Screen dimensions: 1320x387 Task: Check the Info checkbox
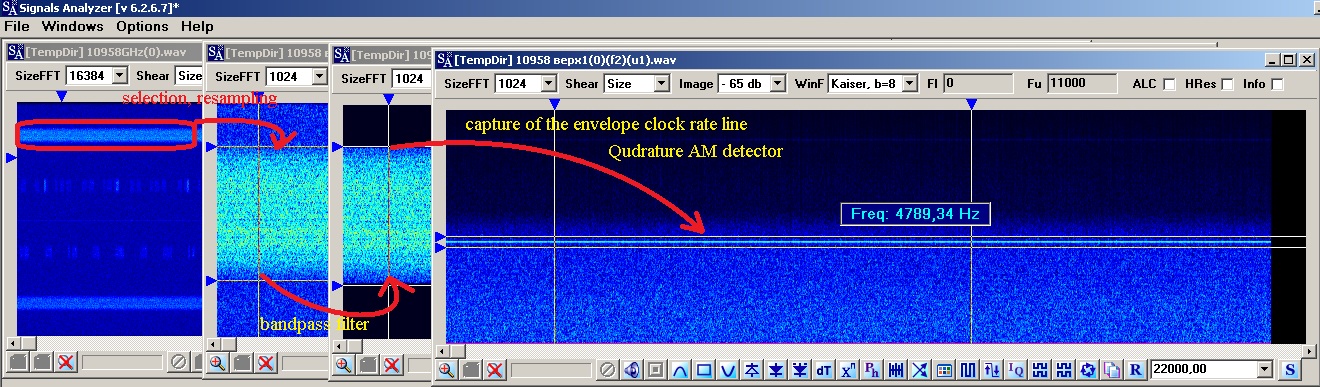tap(1277, 84)
